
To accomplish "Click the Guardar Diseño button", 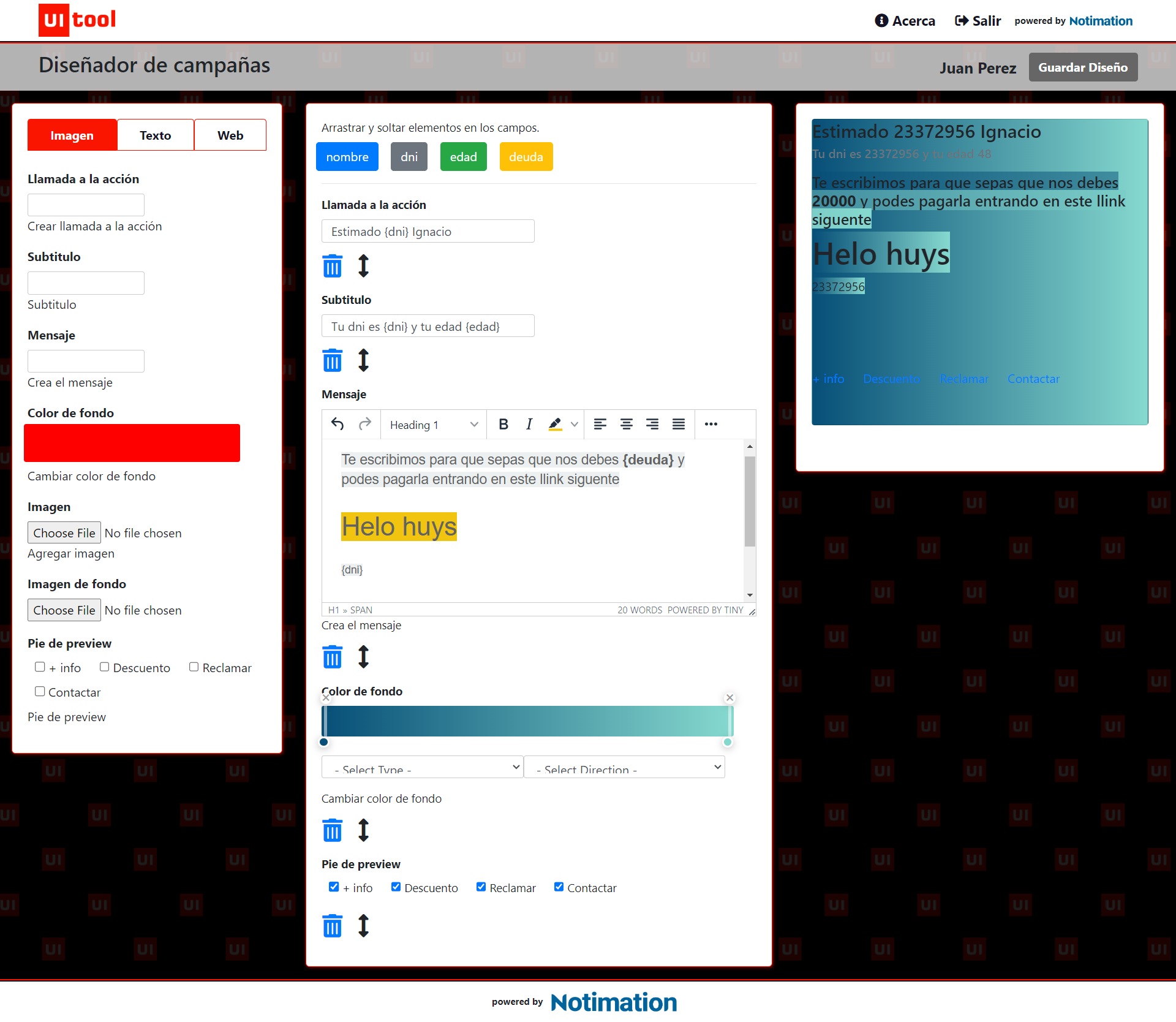I will [x=1083, y=67].
